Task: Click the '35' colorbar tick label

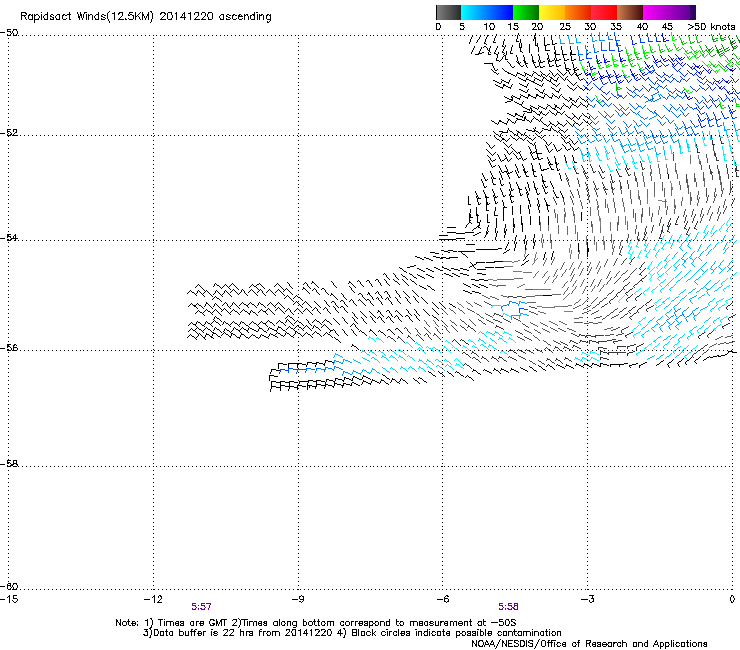Action: pyautogui.click(x=616, y=27)
